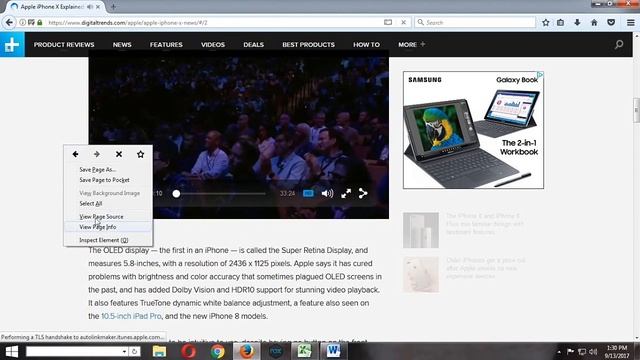The height and width of the screenshot is (360, 640).
Task: Open FEATURES nav item
Action: point(166,44)
